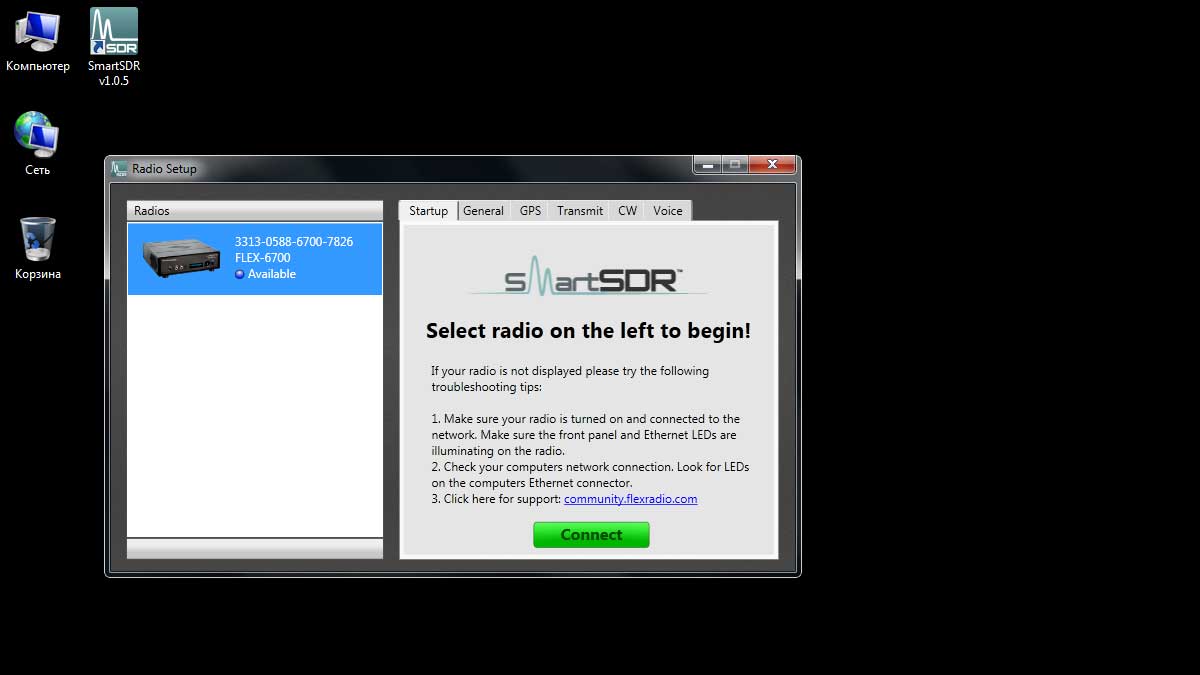The height and width of the screenshot is (675, 1200).
Task: Open the Transmit tab
Action: click(x=580, y=211)
